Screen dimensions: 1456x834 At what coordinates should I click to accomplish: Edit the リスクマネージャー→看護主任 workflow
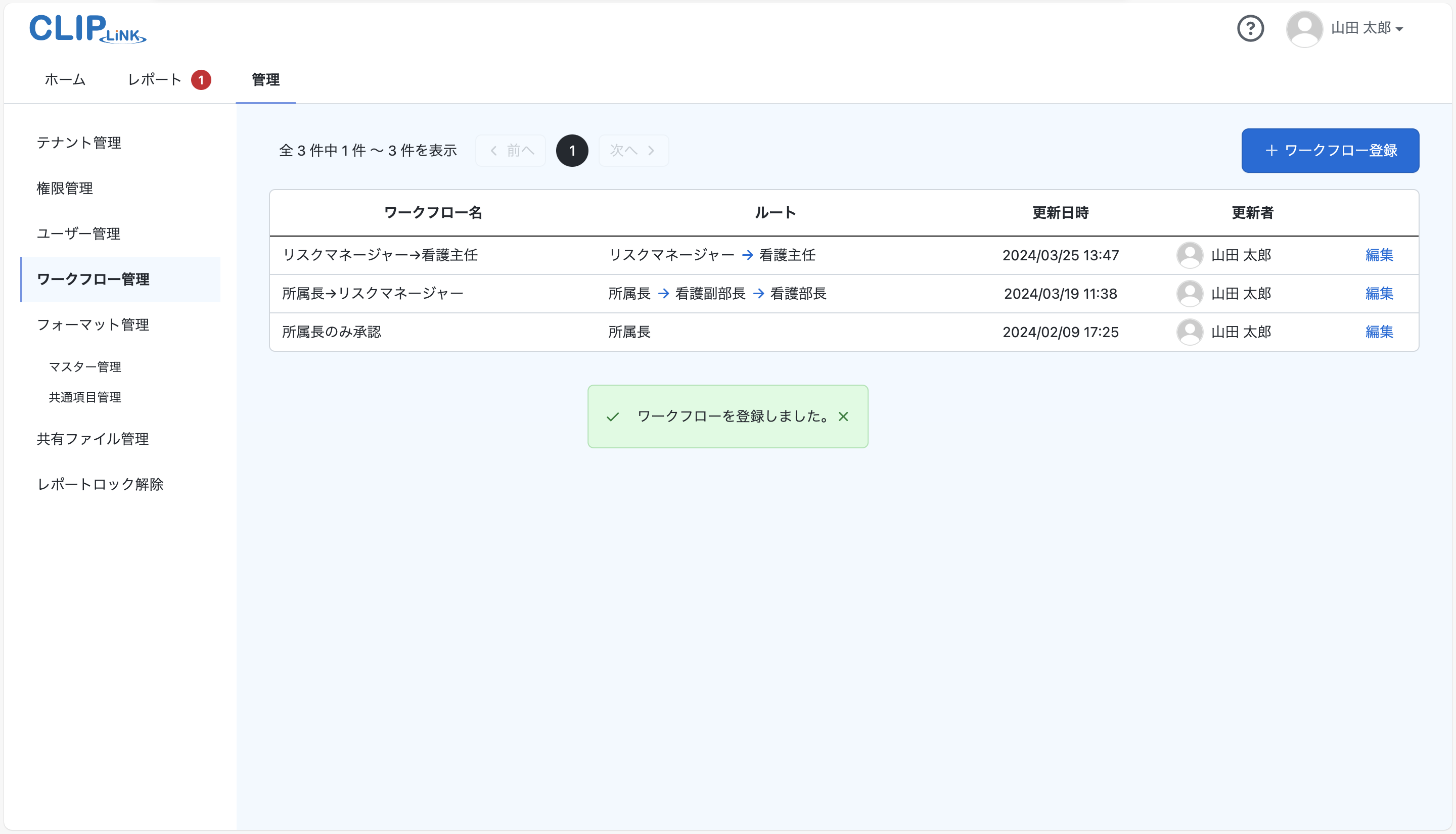coord(1379,255)
